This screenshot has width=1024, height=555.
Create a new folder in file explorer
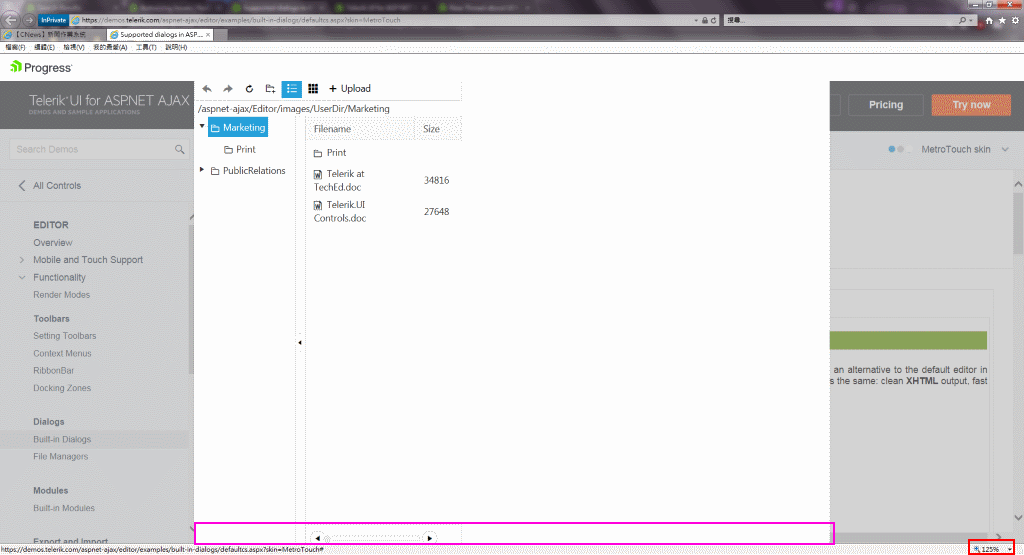click(x=270, y=89)
